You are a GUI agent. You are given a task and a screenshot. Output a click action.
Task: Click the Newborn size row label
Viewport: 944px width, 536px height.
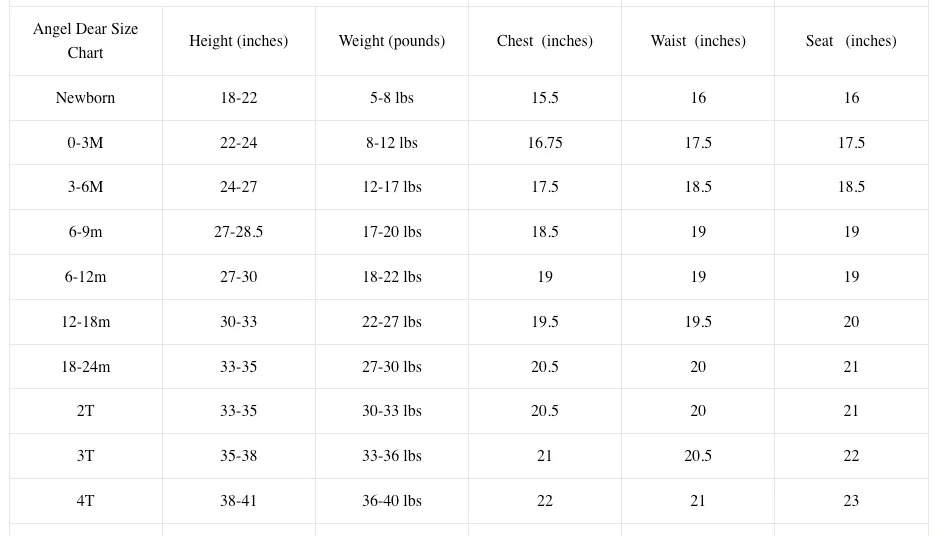(85, 98)
